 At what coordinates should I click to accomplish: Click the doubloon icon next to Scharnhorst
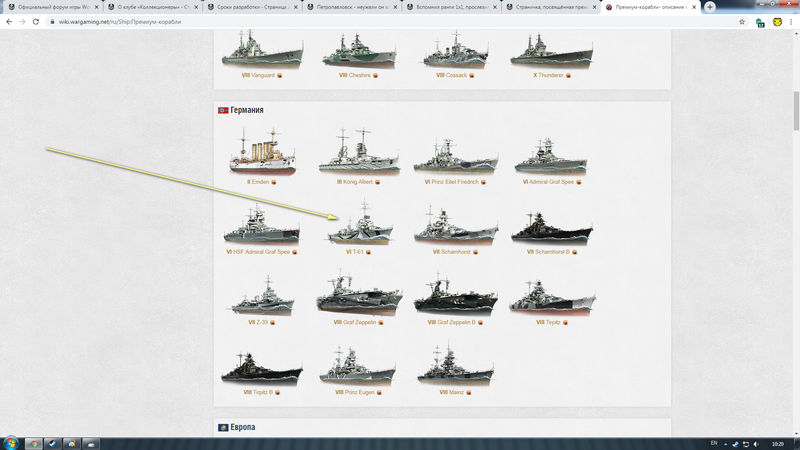click(x=474, y=252)
